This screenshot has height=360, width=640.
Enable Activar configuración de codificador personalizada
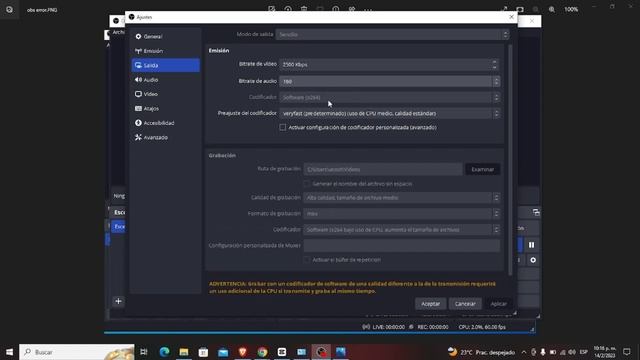(x=282, y=127)
